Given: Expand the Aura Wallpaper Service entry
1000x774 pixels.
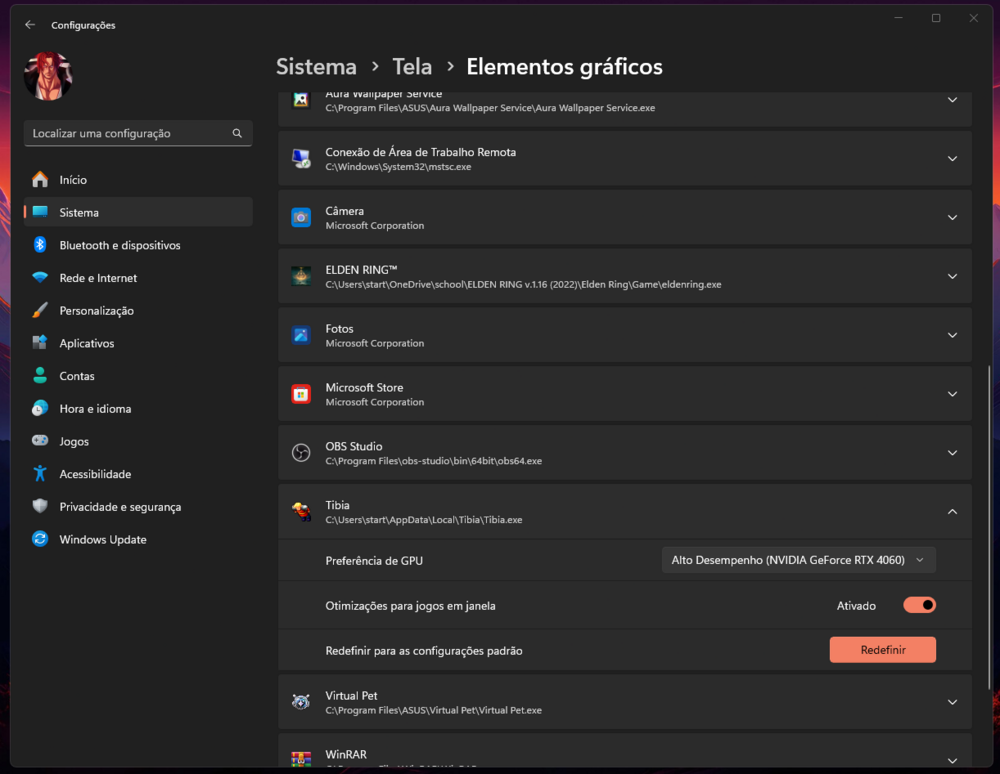Looking at the screenshot, I should tap(952, 100).
